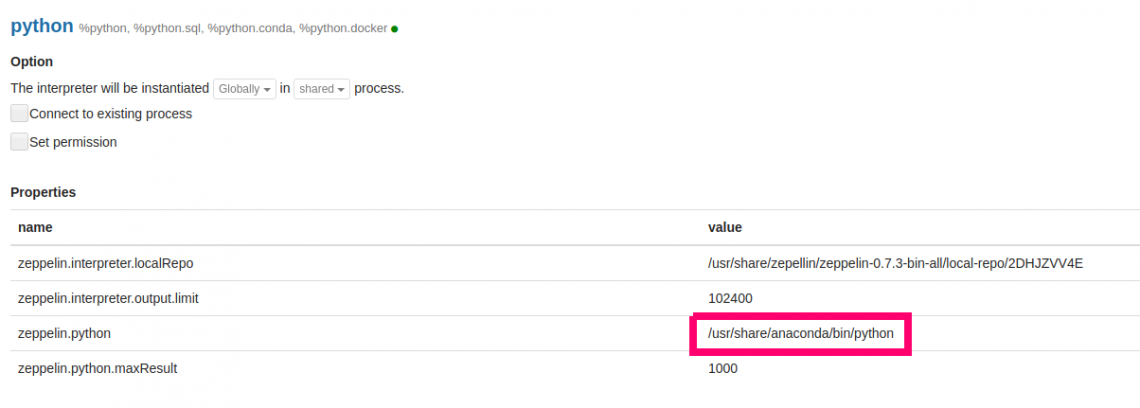The image size is (1140, 408).
Task: Click the %python.docker interpreter name text
Action: (343, 29)
